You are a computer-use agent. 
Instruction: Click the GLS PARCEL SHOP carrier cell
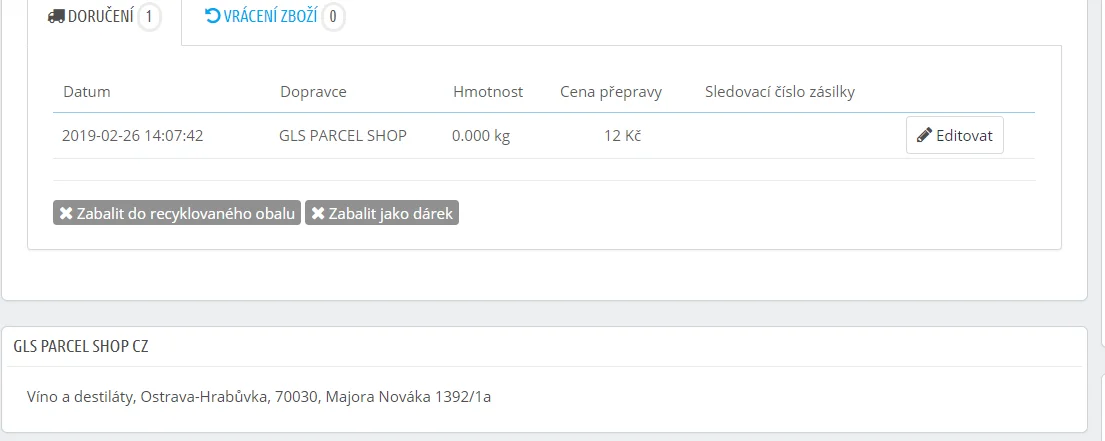pyautogui.click(x=343, y=136)
